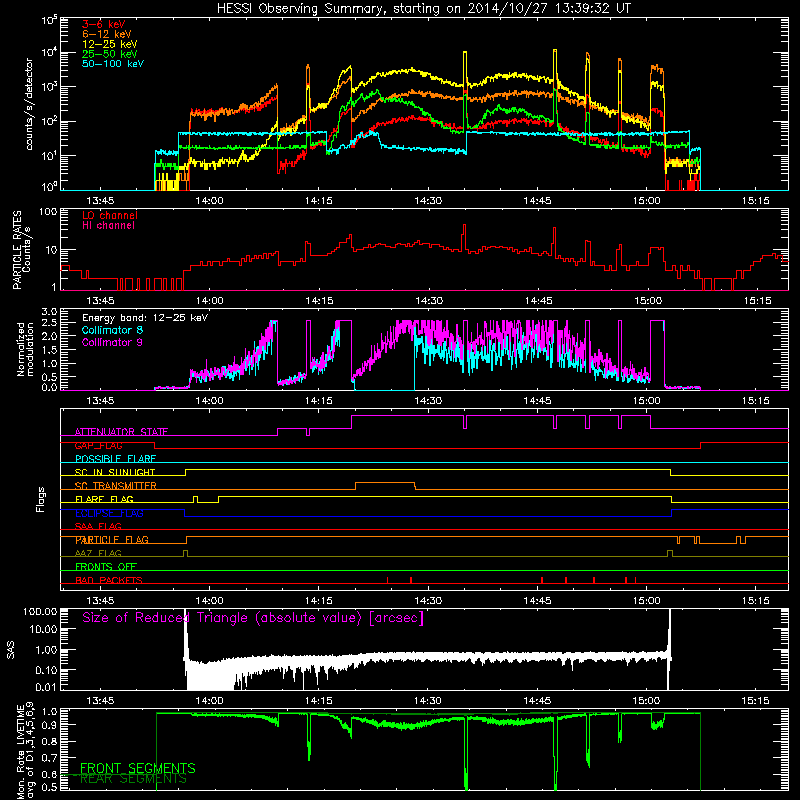The width and height of the screenshot is (800, 800).
Task: Click the SAS axis label
Action: [11, 650]
